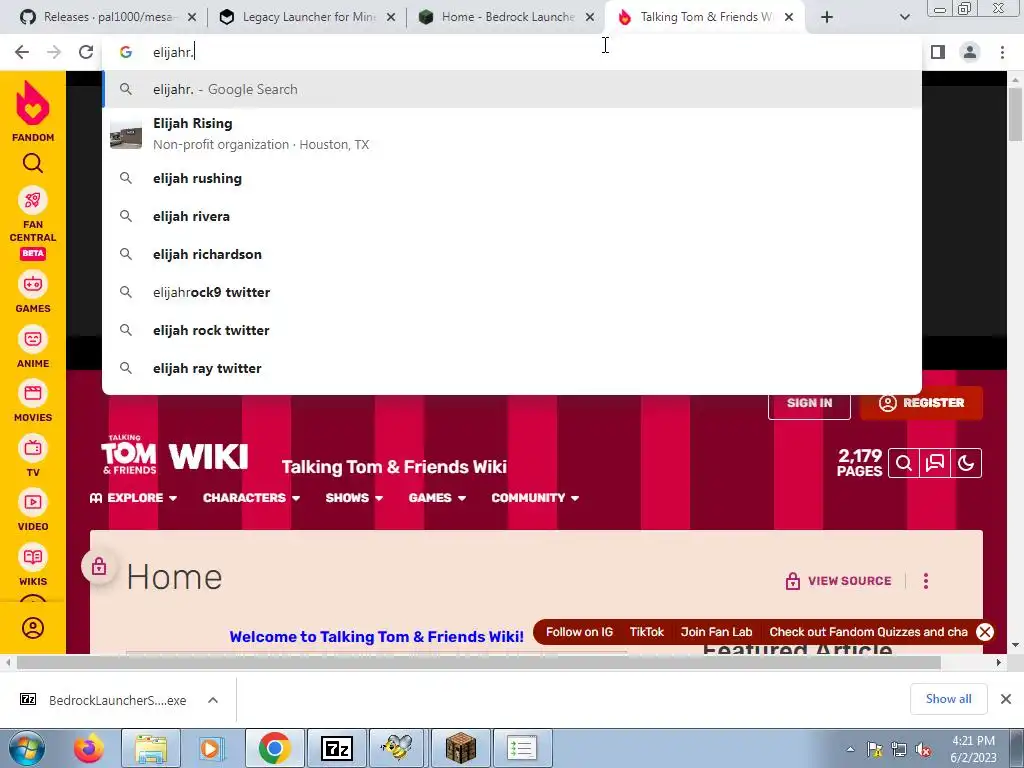Viewport: 1024px width, 768px height.
Task: Open wiki discussions icon
Action: [x=935, y=463]
